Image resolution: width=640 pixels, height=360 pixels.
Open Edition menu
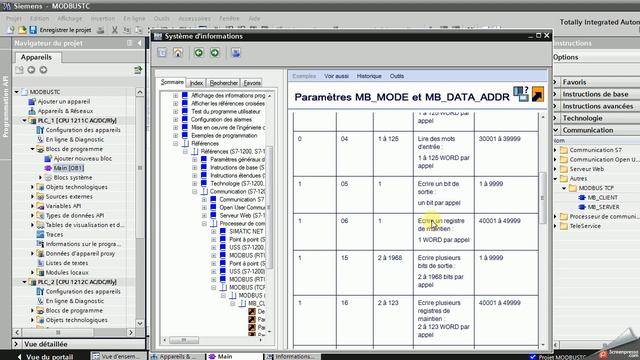click(39, 18)
